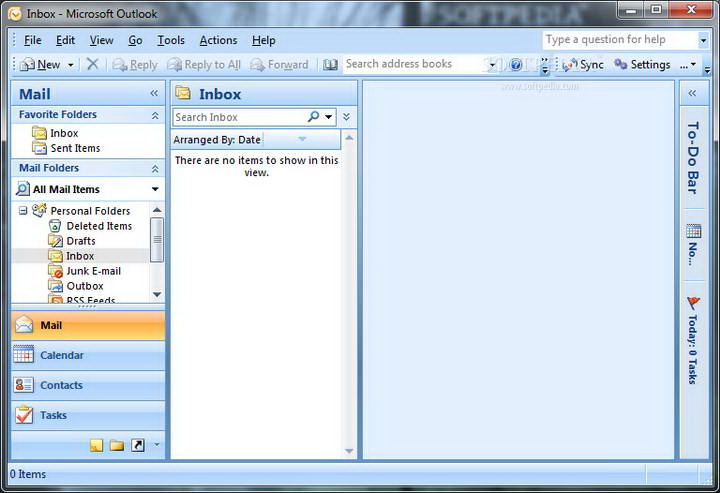
Task: Open the View menu
Action: 101,40
